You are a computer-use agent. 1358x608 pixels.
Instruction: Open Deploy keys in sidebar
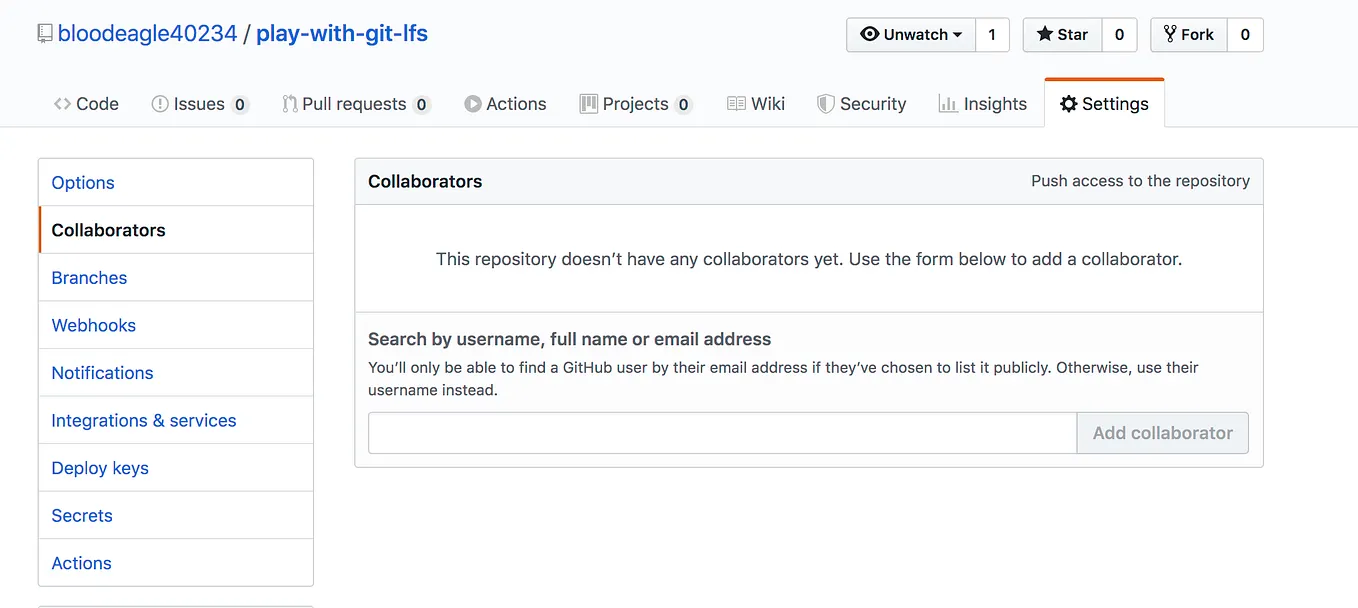point(176,468)
